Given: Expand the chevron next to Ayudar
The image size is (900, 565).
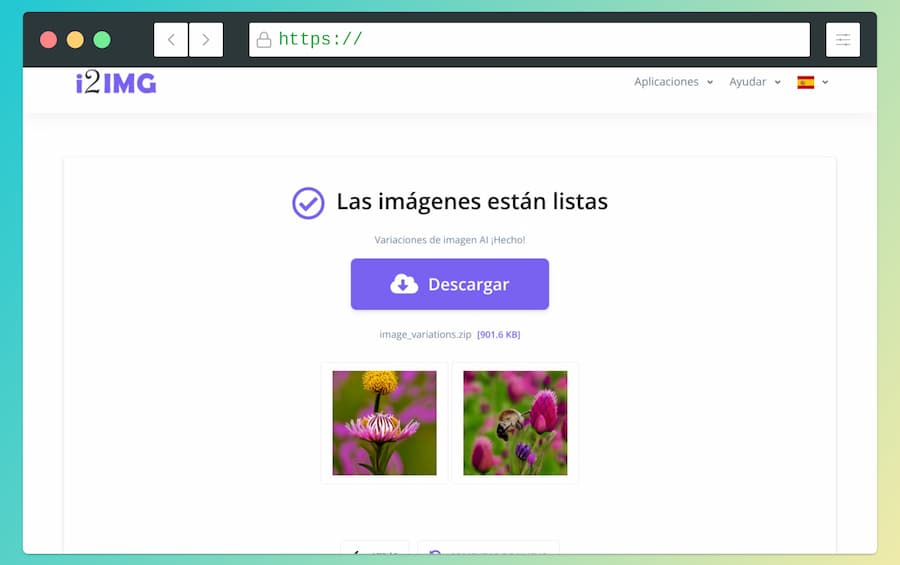Looking at the screenshot, I should 778,83.
